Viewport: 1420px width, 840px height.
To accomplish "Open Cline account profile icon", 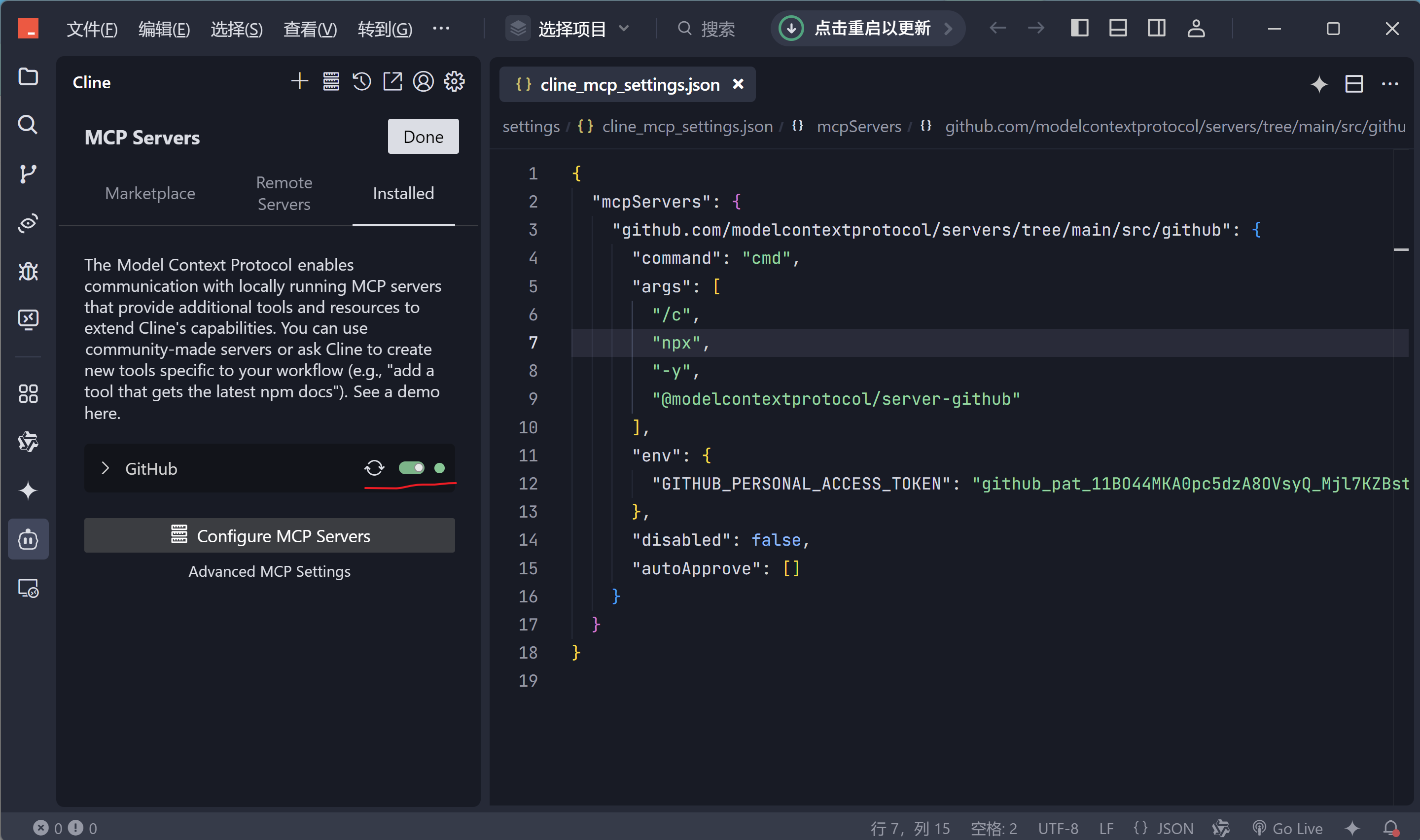I will click(x=423, y=82).
